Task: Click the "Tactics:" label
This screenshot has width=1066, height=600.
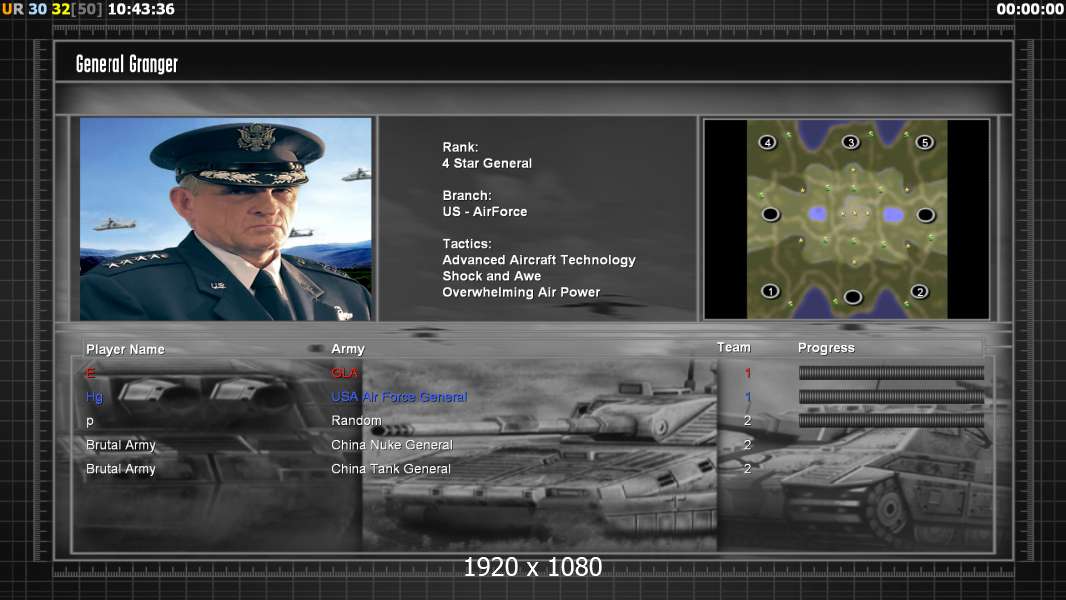Action: click(x=467, y=243)
